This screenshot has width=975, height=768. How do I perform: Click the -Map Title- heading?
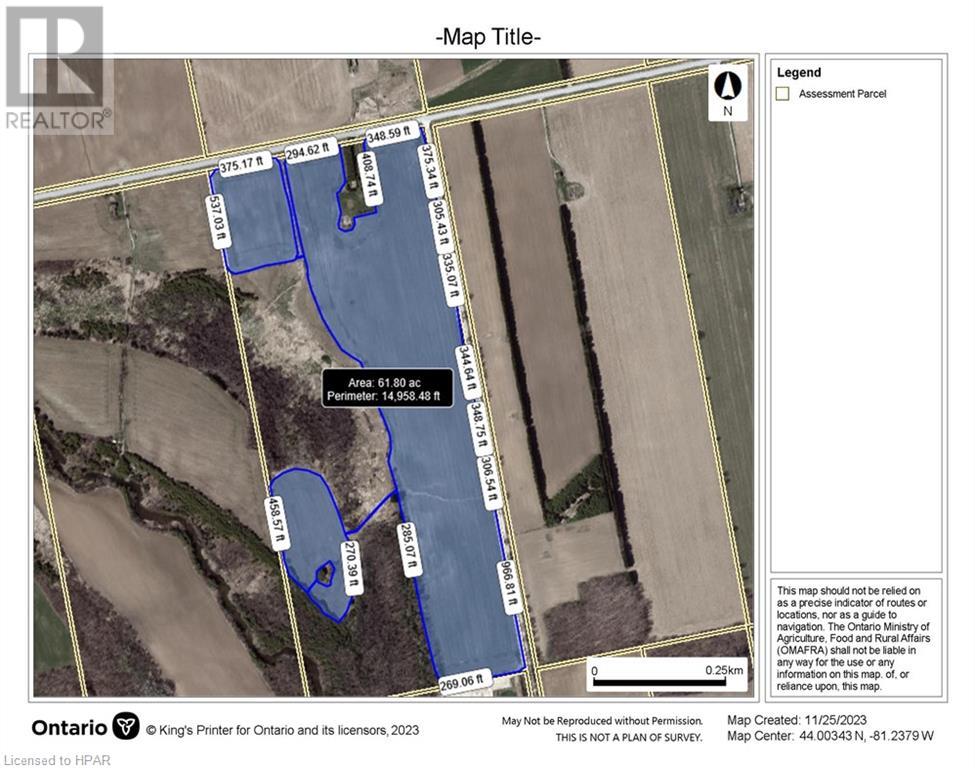point(487,38)
